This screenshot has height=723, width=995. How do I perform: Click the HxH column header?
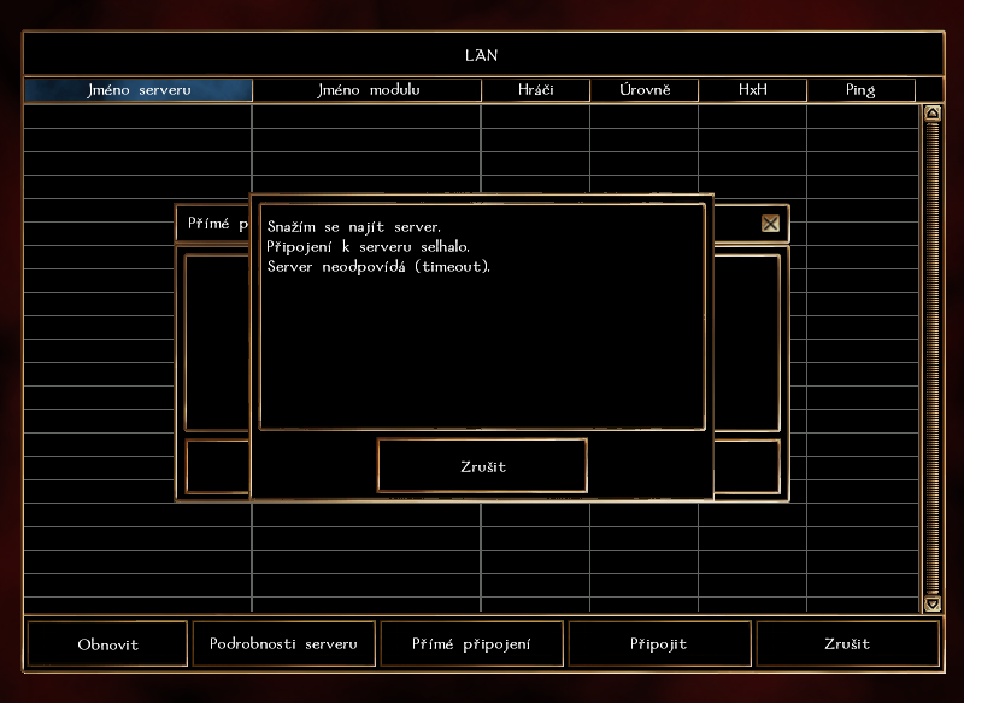751,91
